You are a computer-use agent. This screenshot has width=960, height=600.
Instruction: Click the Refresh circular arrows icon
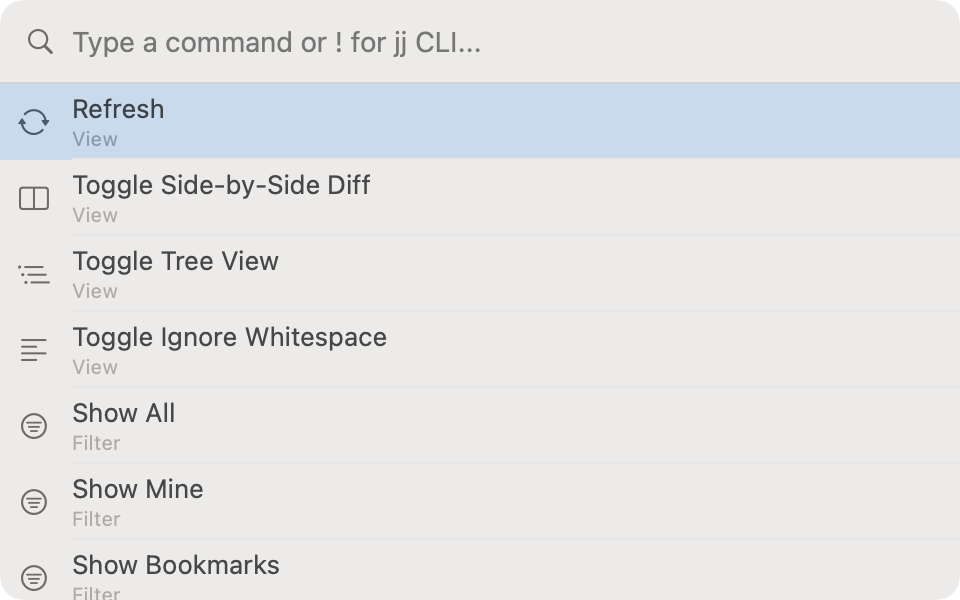[x=34, y=122]
